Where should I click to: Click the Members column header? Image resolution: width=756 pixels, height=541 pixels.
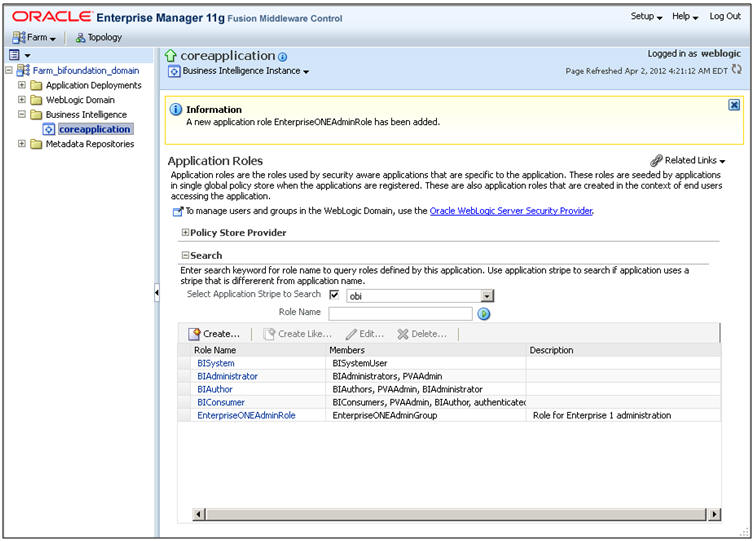point(347,350)
